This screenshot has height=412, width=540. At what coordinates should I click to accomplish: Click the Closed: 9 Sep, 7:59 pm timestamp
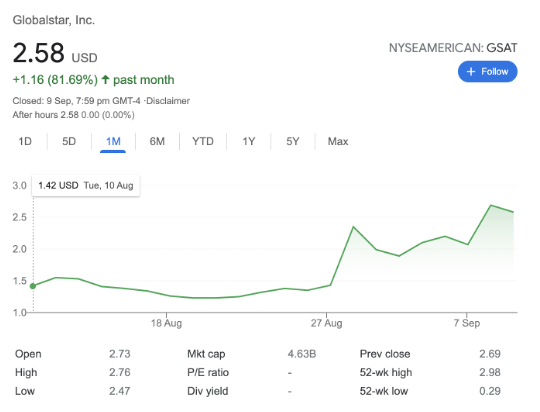[x=76, y=101]
